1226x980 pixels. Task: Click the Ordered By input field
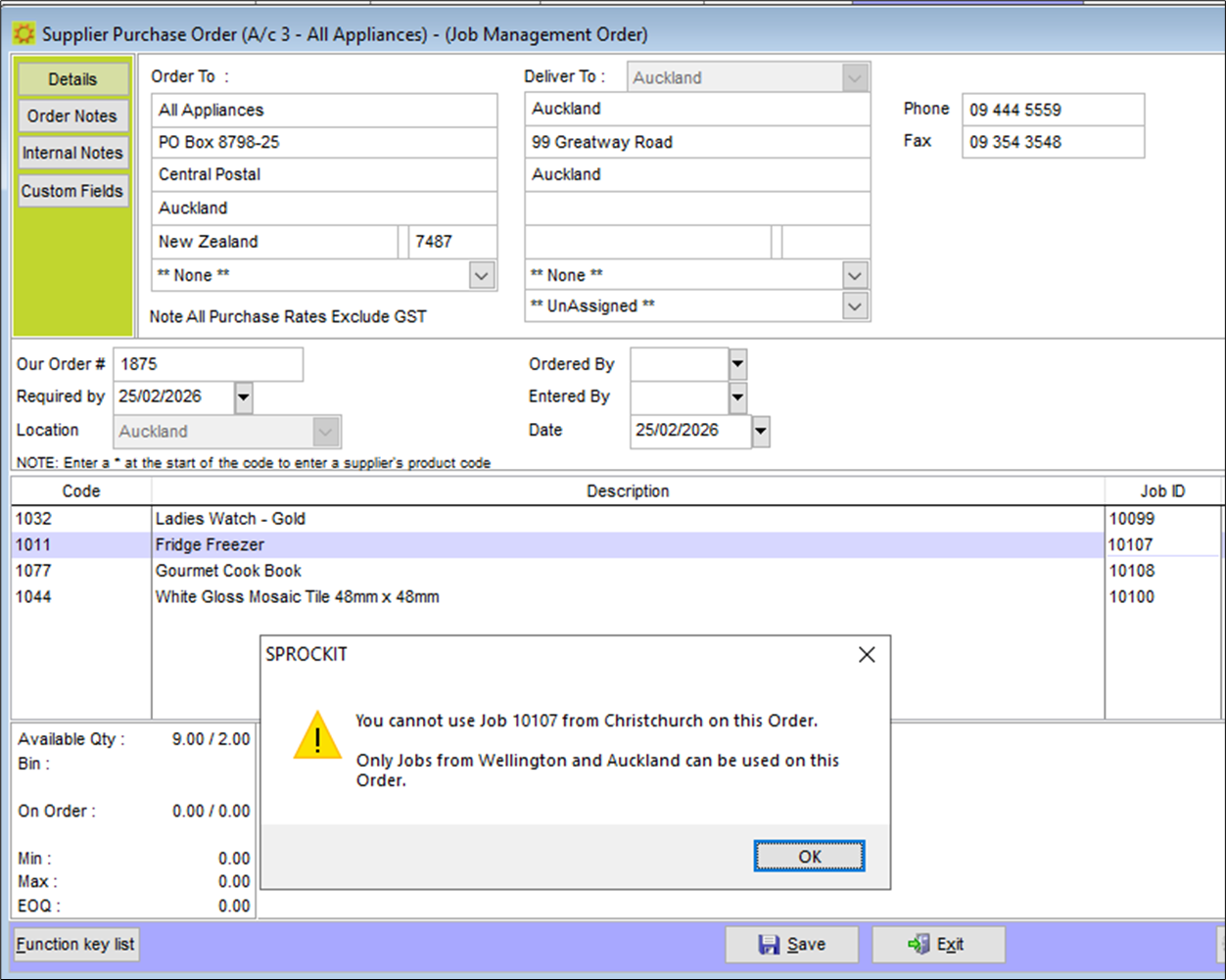point(680,364)
